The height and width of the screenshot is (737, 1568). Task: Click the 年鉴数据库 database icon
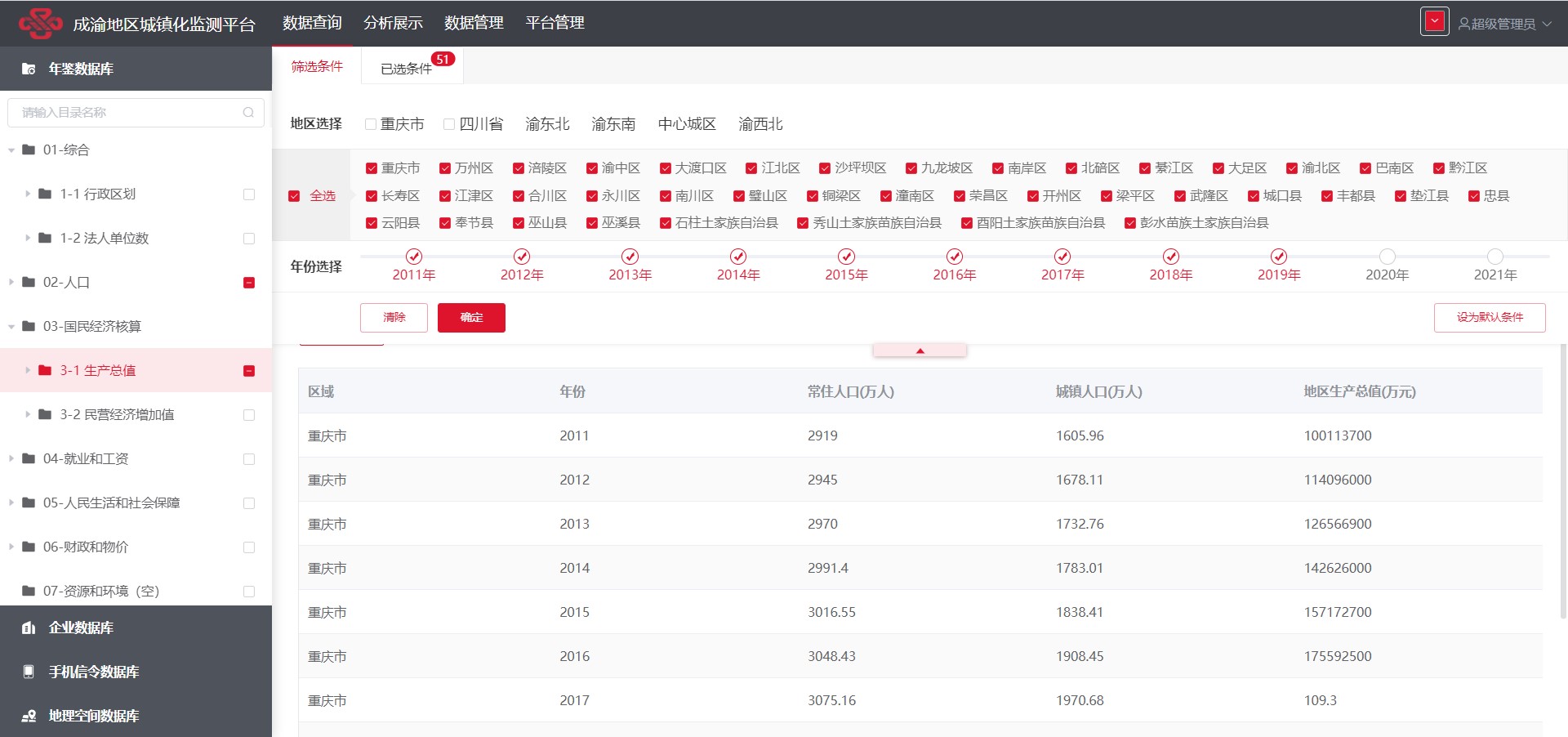(x=29, y=69)
